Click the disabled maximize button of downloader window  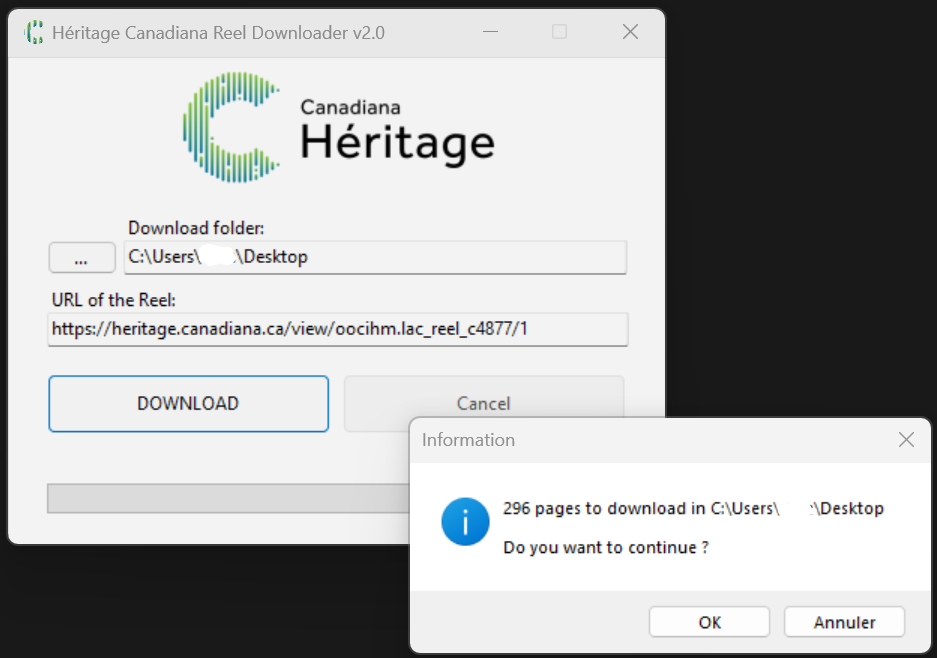click(x=559, y=32)
